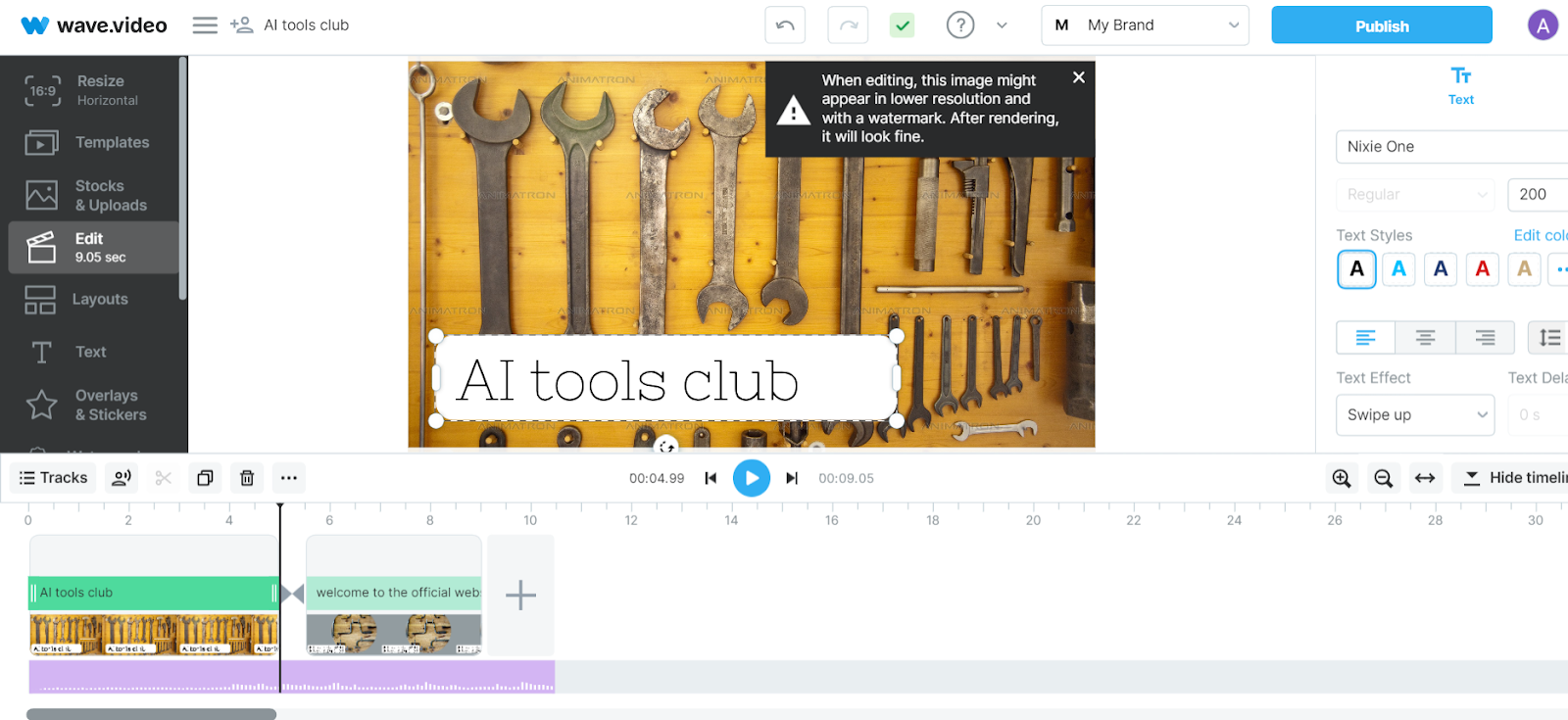
Task: Zoom in on the timeline
Action: click(x=1342, y=478)
